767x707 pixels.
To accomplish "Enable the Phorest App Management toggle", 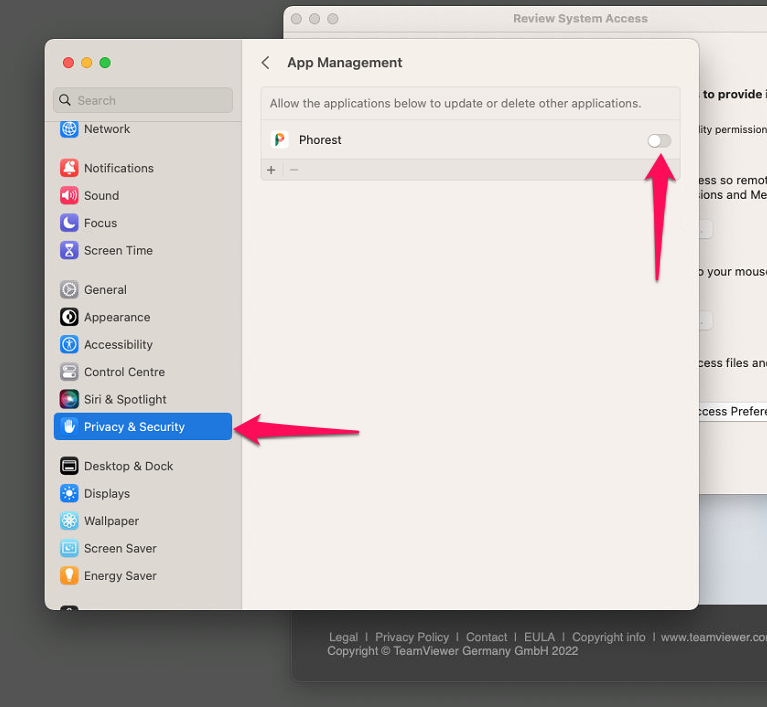I will [x=659, y=141].
